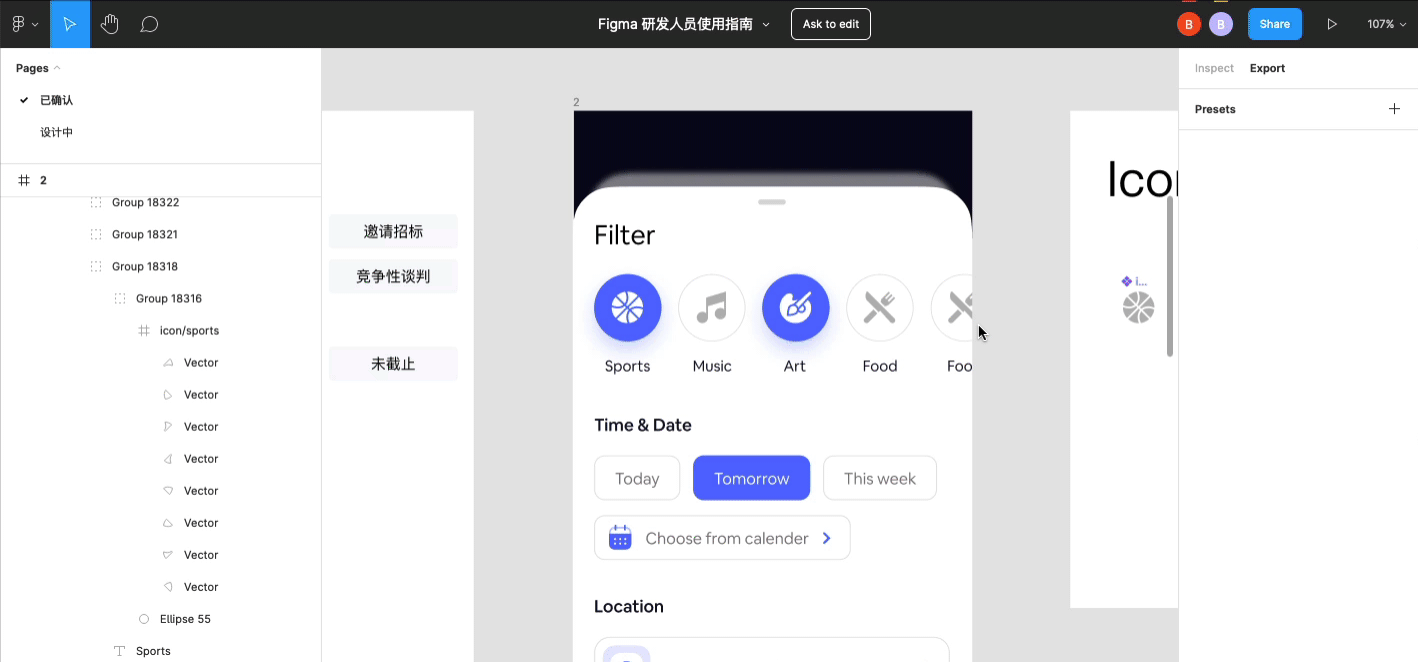The width and height of the screenshot is (1418, 662).
Task: Click the Food fork-knife filter icon labeled Food
Action: pyautogui.click(x=880, y=308)
